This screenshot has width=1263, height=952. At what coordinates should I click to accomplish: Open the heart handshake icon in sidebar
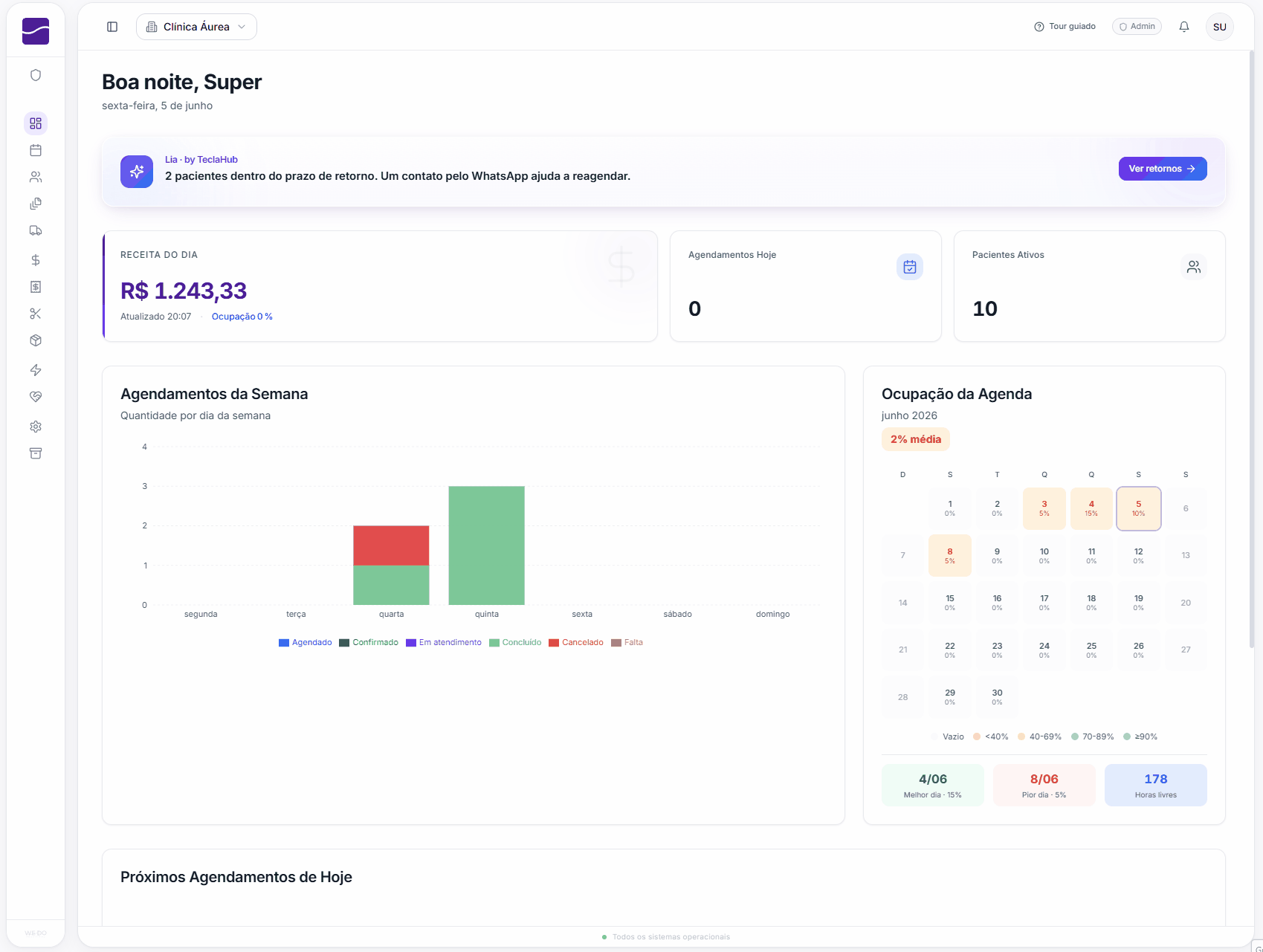click(x=36, y=397)
